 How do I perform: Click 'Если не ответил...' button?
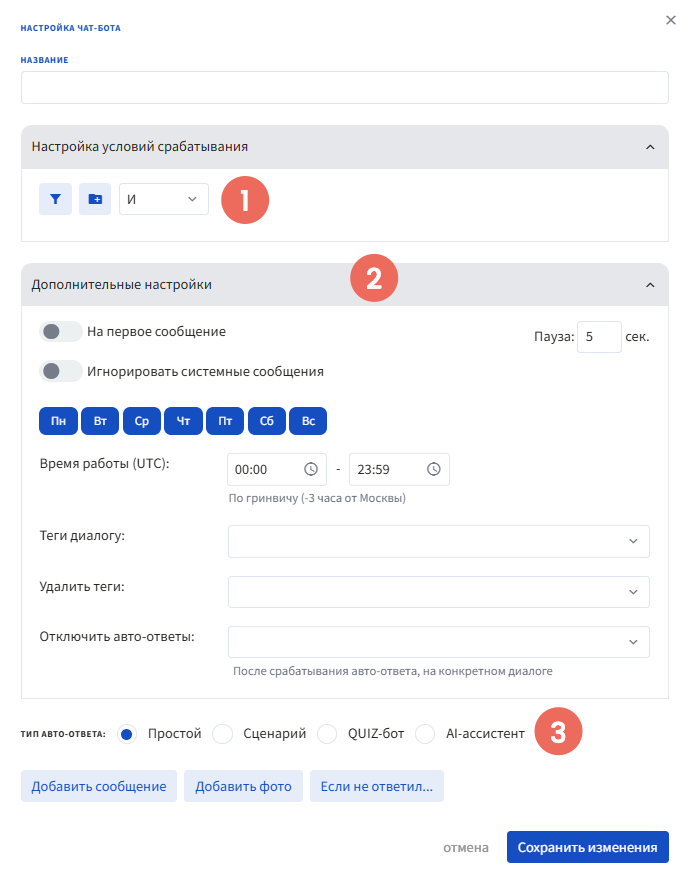click(377, 786)
